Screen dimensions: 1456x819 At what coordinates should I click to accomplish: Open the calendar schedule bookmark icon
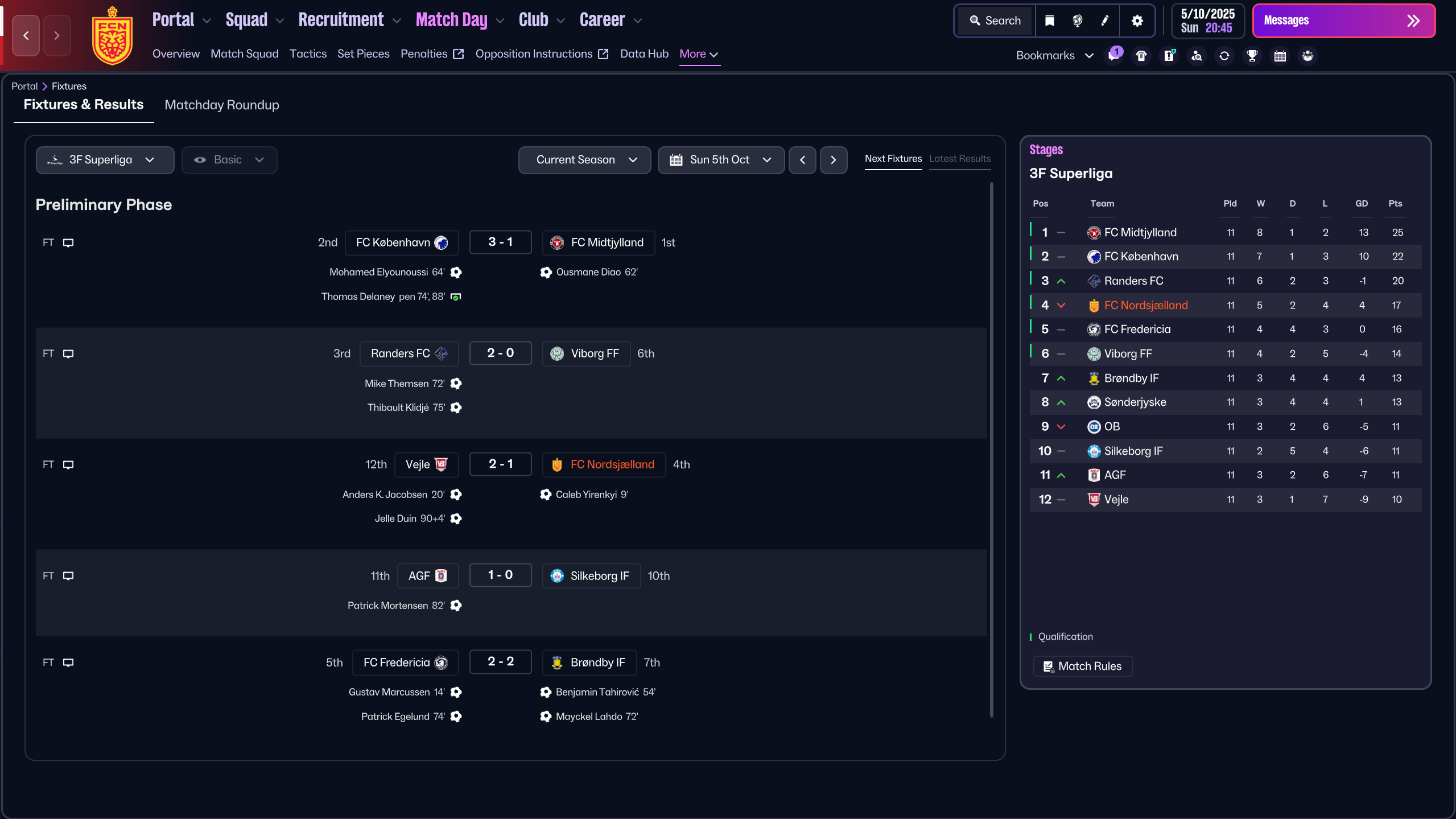1280,55
